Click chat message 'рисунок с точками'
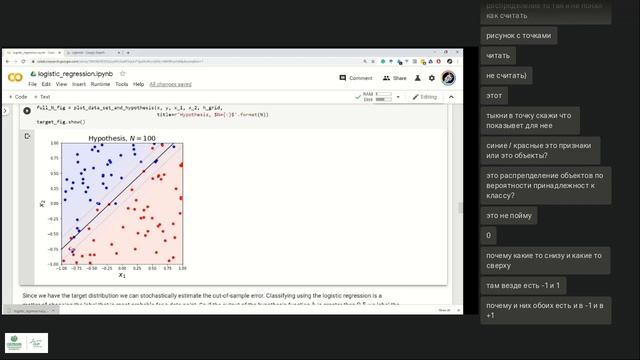 pyautogui.click(x=518, y=36)
